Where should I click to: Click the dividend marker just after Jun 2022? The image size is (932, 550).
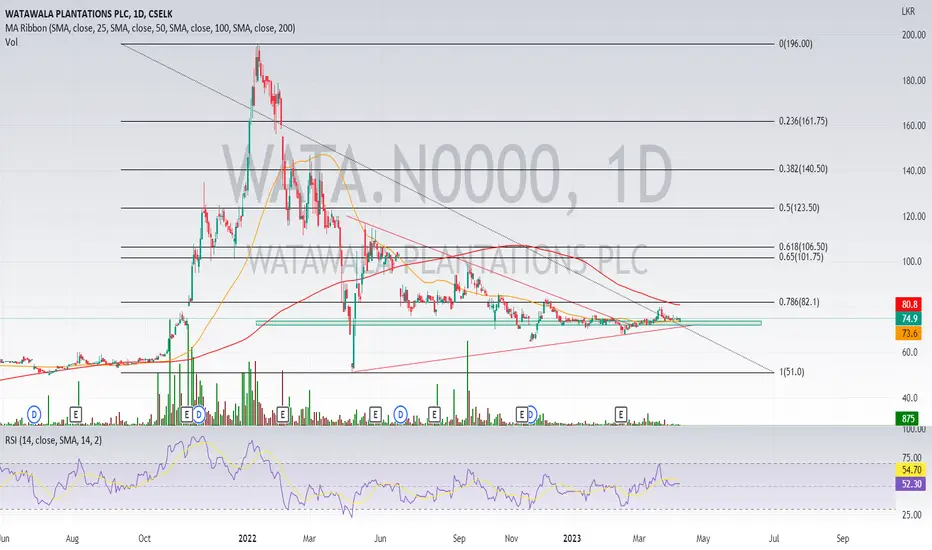click(401, 414)
